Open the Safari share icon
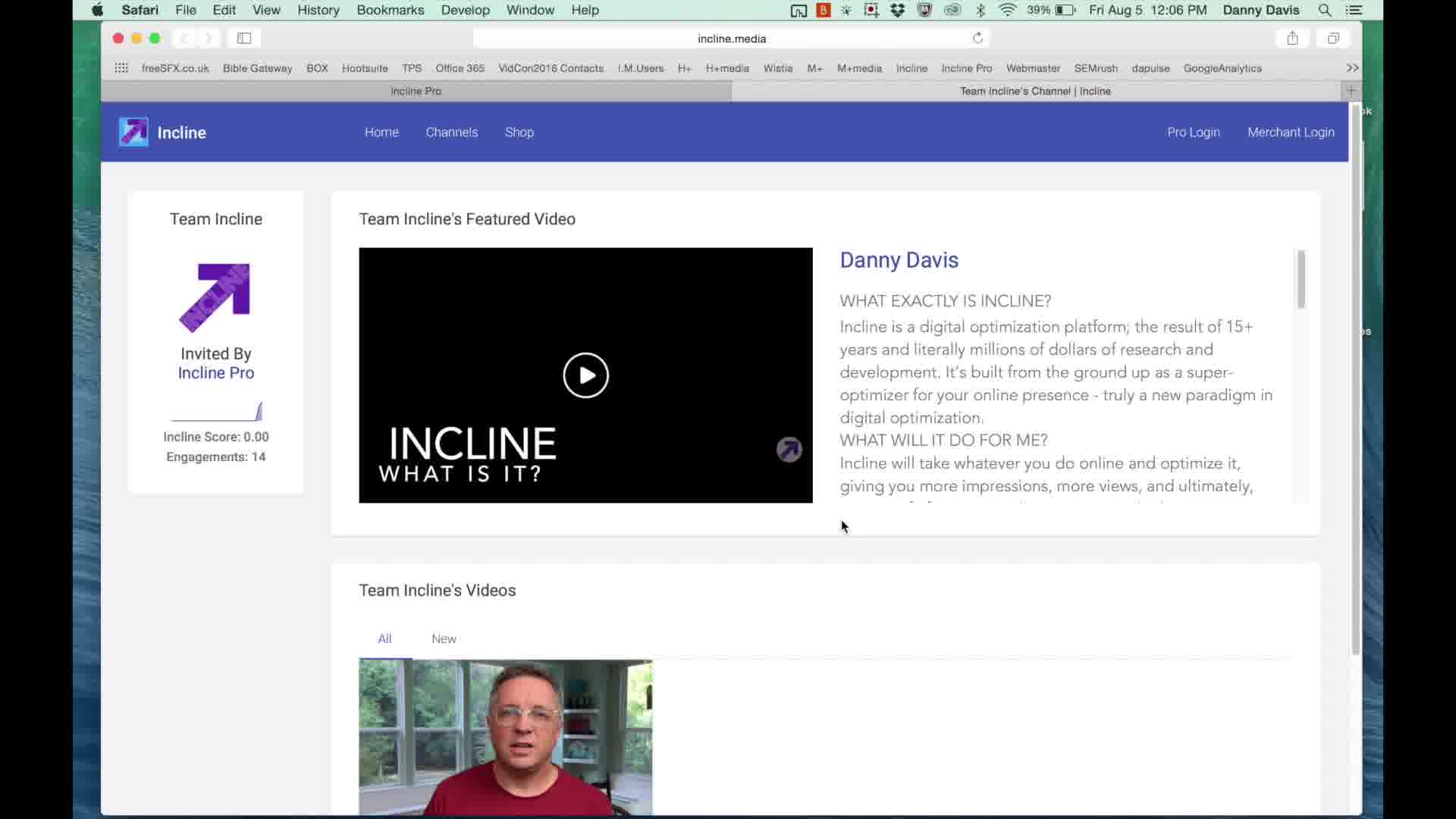This screenshot has height=819, width=1456. click(x=1292, y=38)
